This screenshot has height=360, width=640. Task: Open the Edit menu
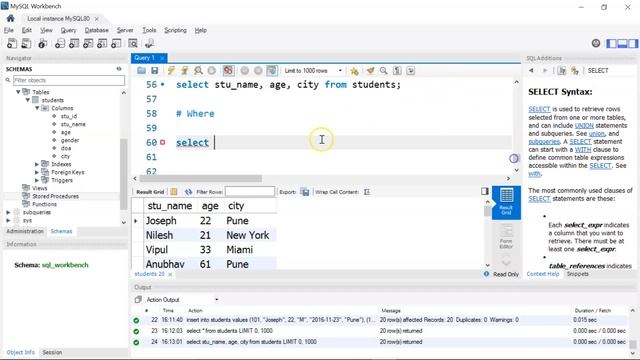point(27,30)
